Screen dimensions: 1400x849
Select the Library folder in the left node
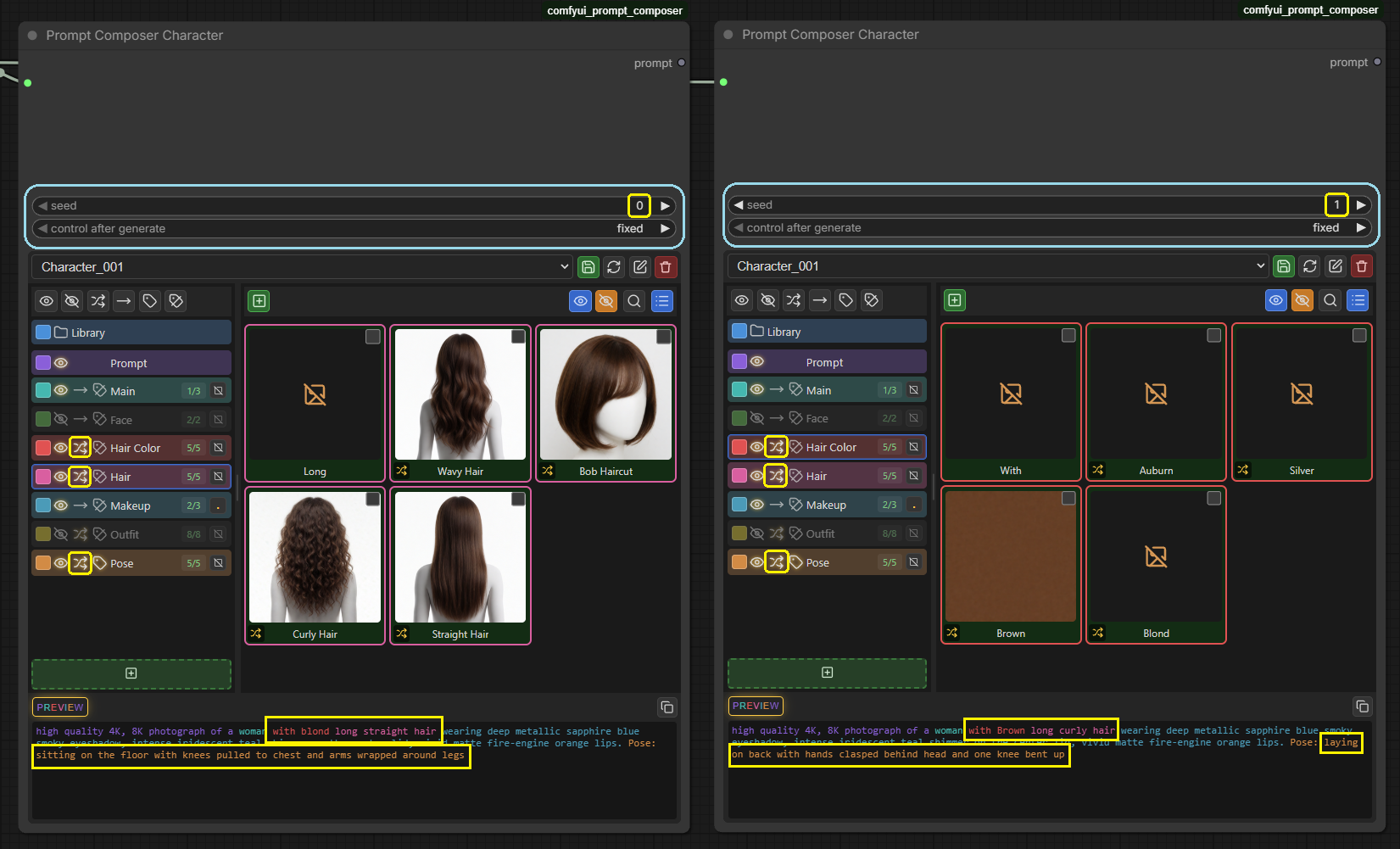[131, 332]
